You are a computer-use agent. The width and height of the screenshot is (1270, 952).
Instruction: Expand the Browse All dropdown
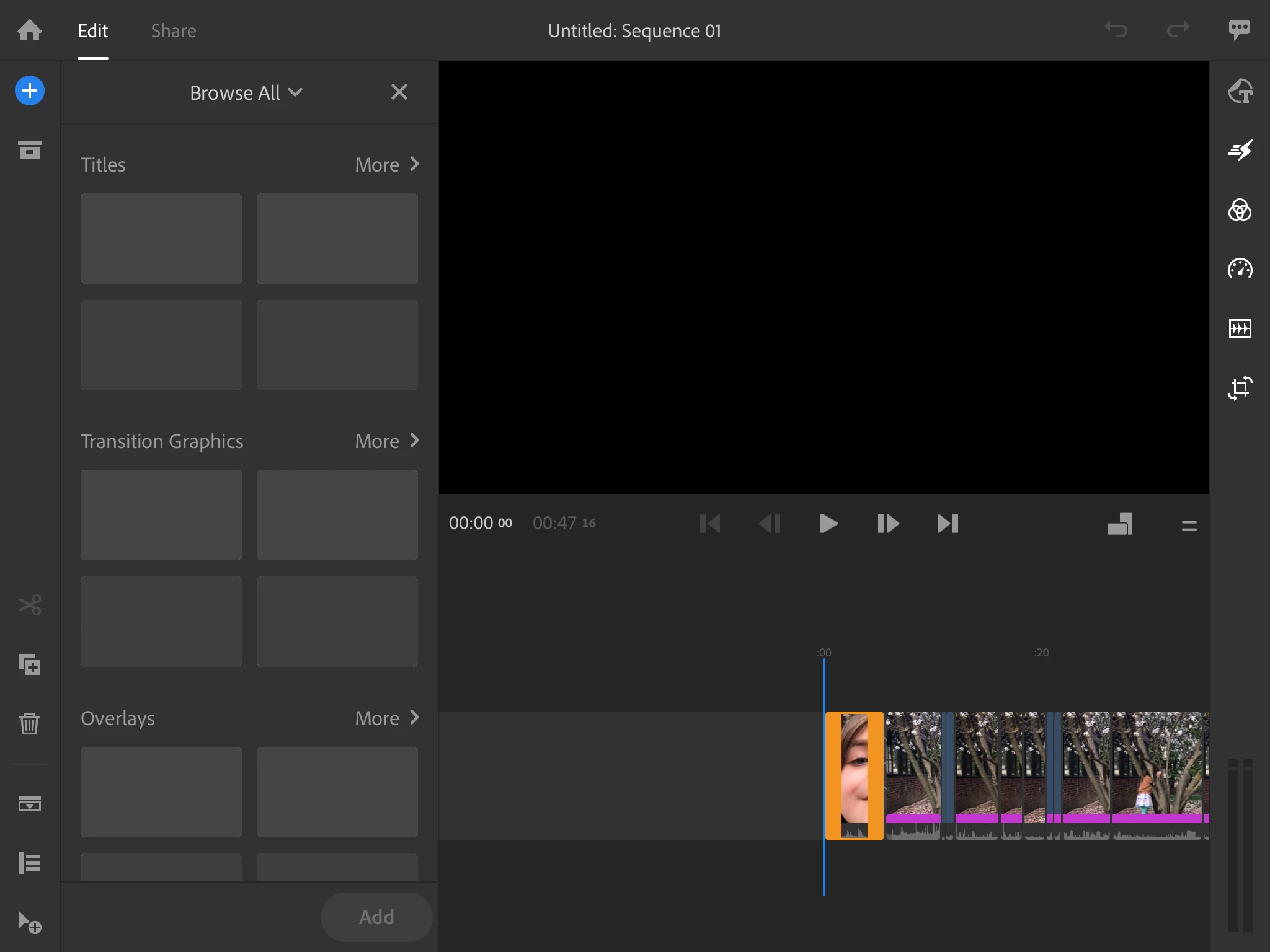[246, 93]
